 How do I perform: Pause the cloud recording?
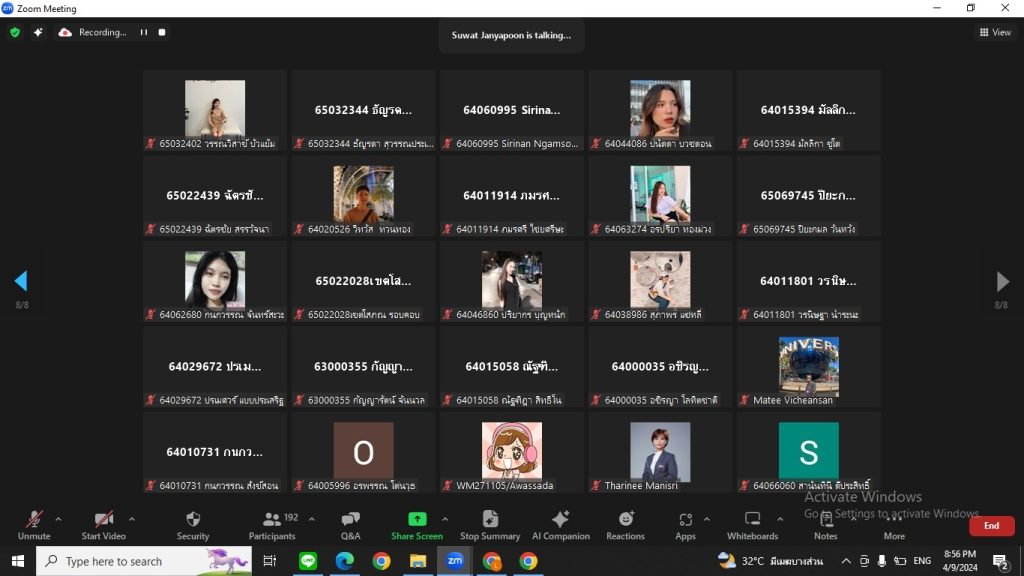coord(144,32)
